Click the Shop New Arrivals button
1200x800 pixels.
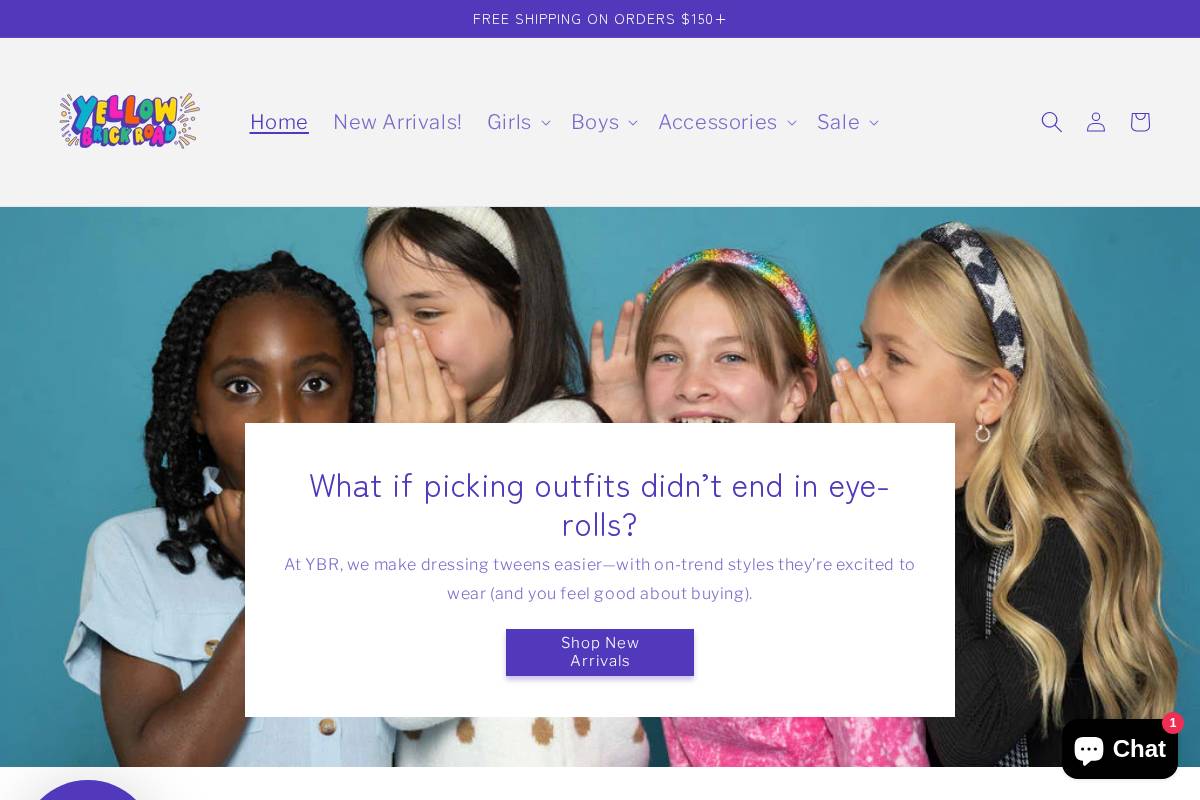tap(600, 652)
